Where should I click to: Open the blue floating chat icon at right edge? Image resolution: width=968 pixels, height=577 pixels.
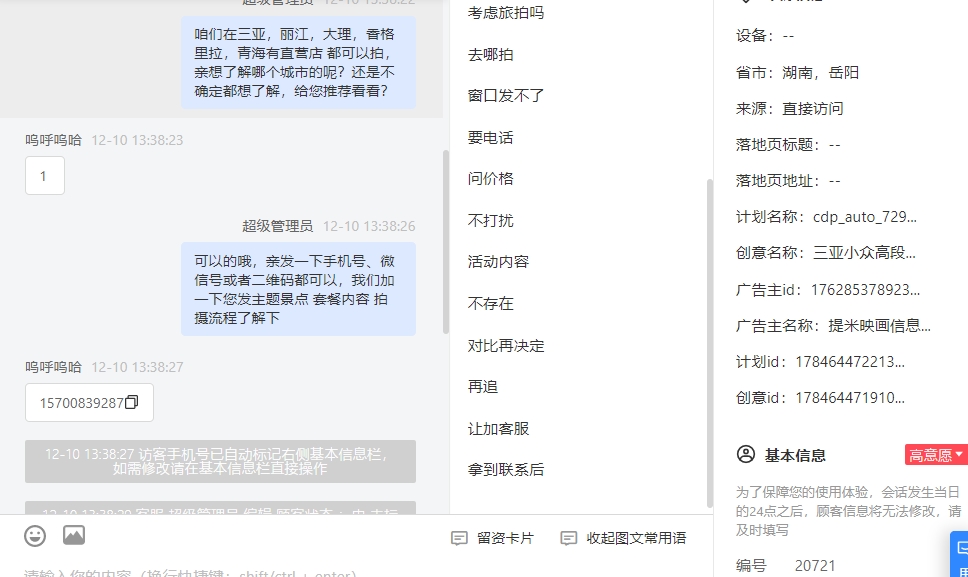coord(959,553)
